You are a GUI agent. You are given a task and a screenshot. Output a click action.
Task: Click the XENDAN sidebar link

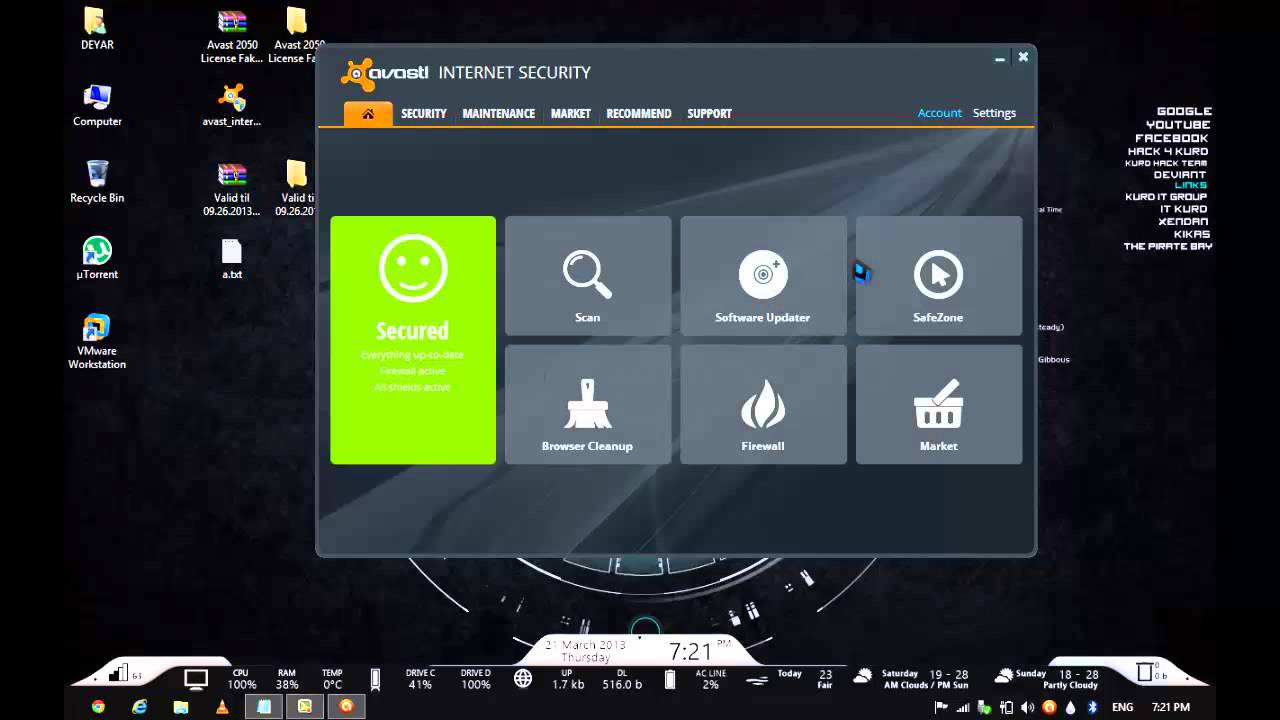coord(1183,222)
